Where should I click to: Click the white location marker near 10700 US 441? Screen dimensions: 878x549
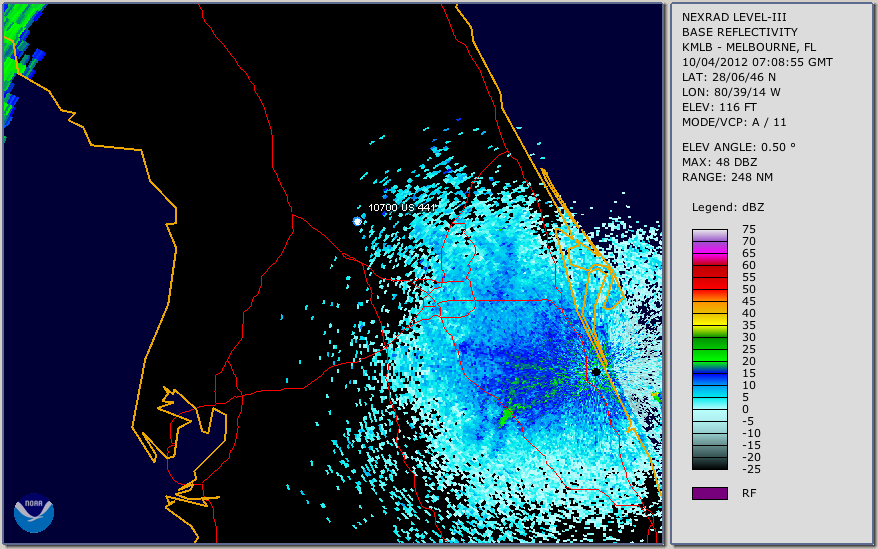357,221
